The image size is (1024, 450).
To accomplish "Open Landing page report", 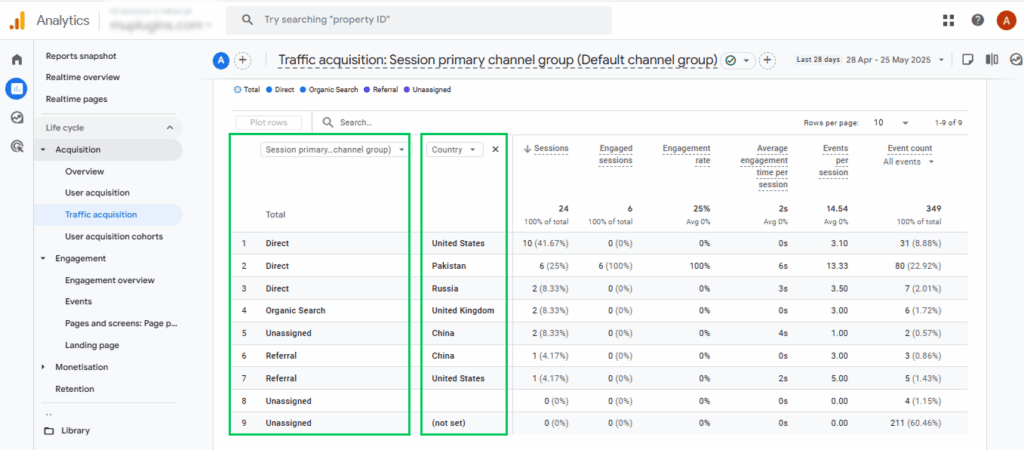I will [x=92, y=345].
